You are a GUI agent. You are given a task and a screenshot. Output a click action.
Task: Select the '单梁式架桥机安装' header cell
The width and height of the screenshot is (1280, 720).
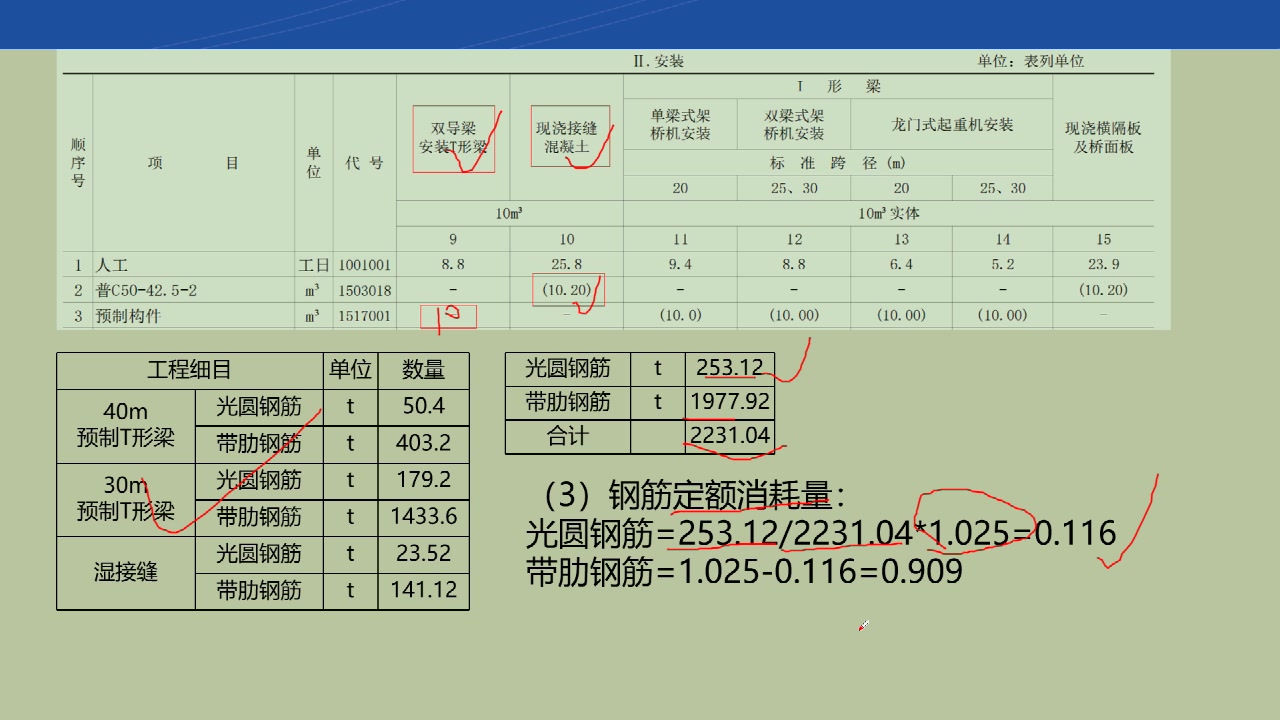click(x=680, y=125)
